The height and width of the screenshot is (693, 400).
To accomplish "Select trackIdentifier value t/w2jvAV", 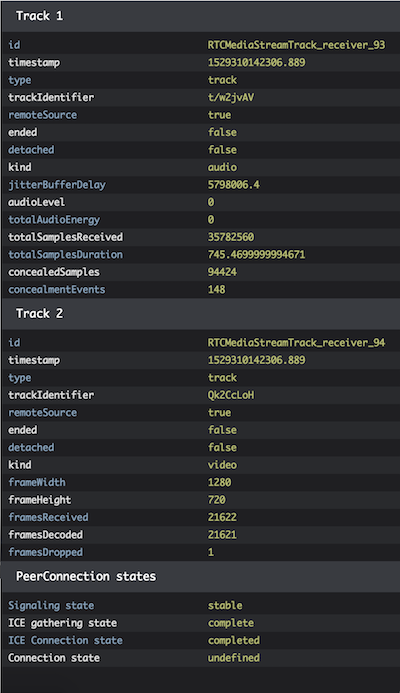I will (231, 97).
